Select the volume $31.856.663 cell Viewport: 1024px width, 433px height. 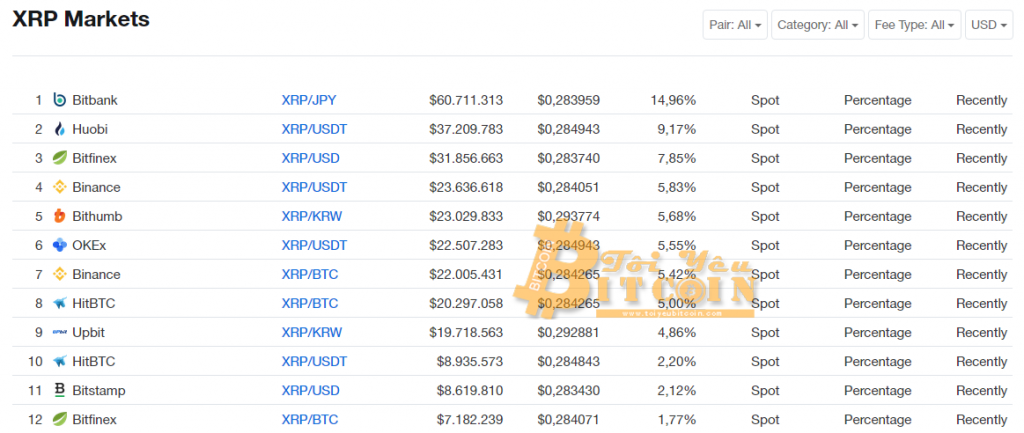(x=466, y=158)
